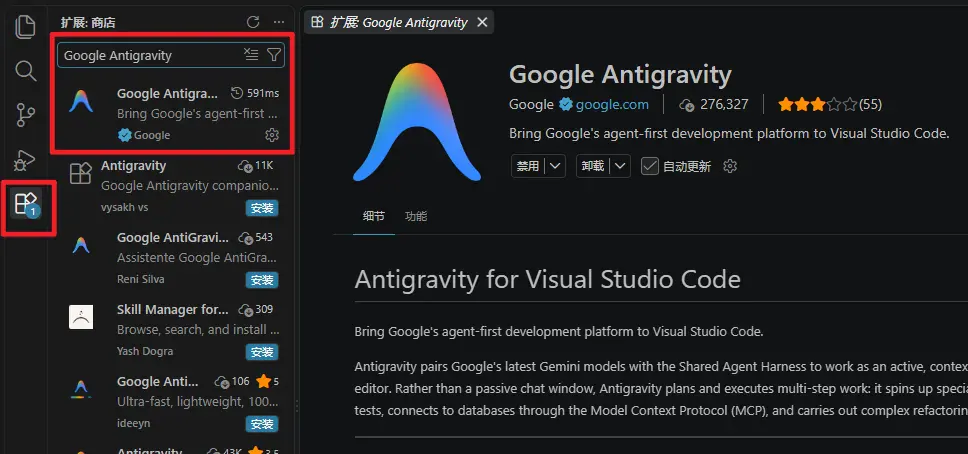968x454 pixels.
Task: Open the Run and Debug view
Action: 25,160
